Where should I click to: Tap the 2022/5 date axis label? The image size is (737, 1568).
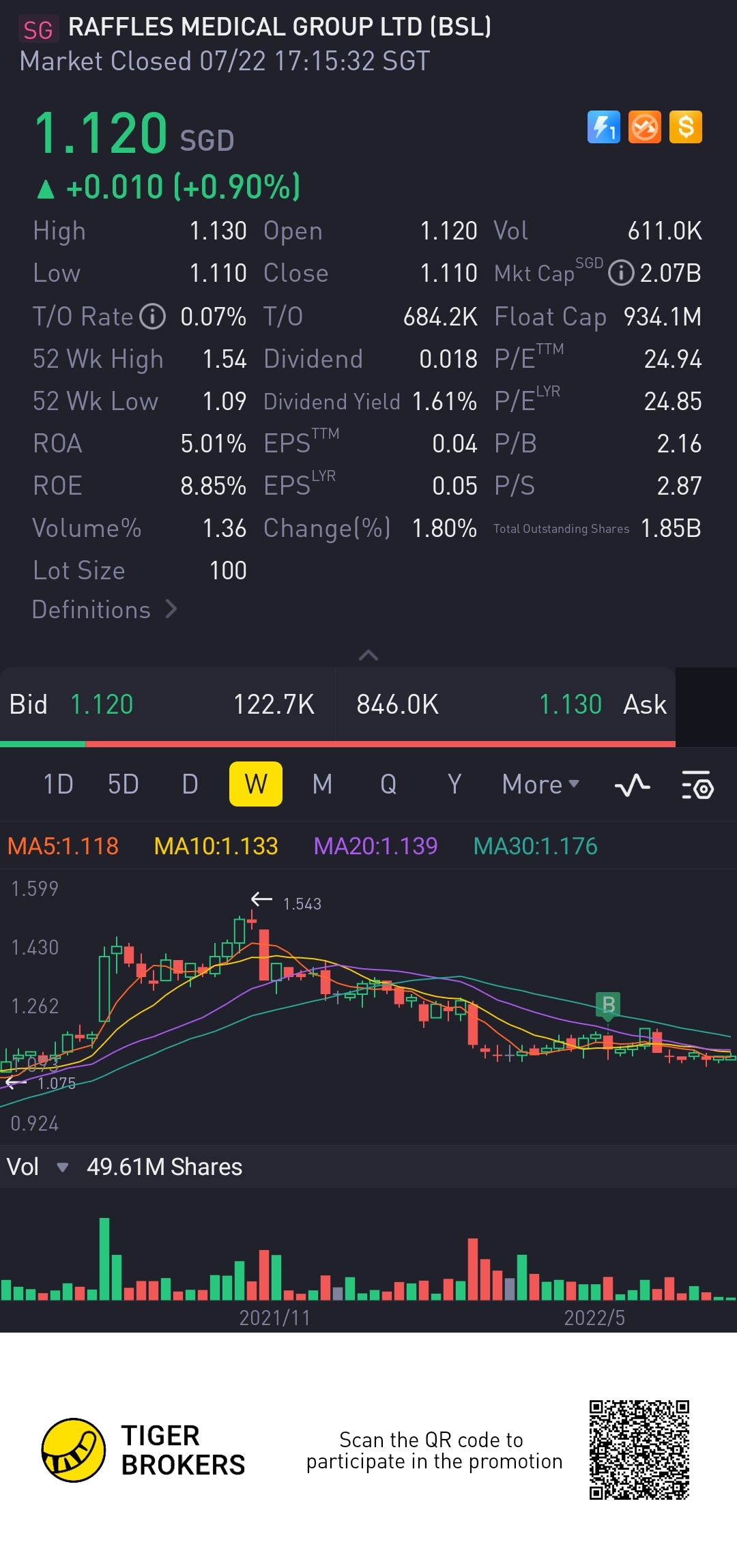(594, 1318)
